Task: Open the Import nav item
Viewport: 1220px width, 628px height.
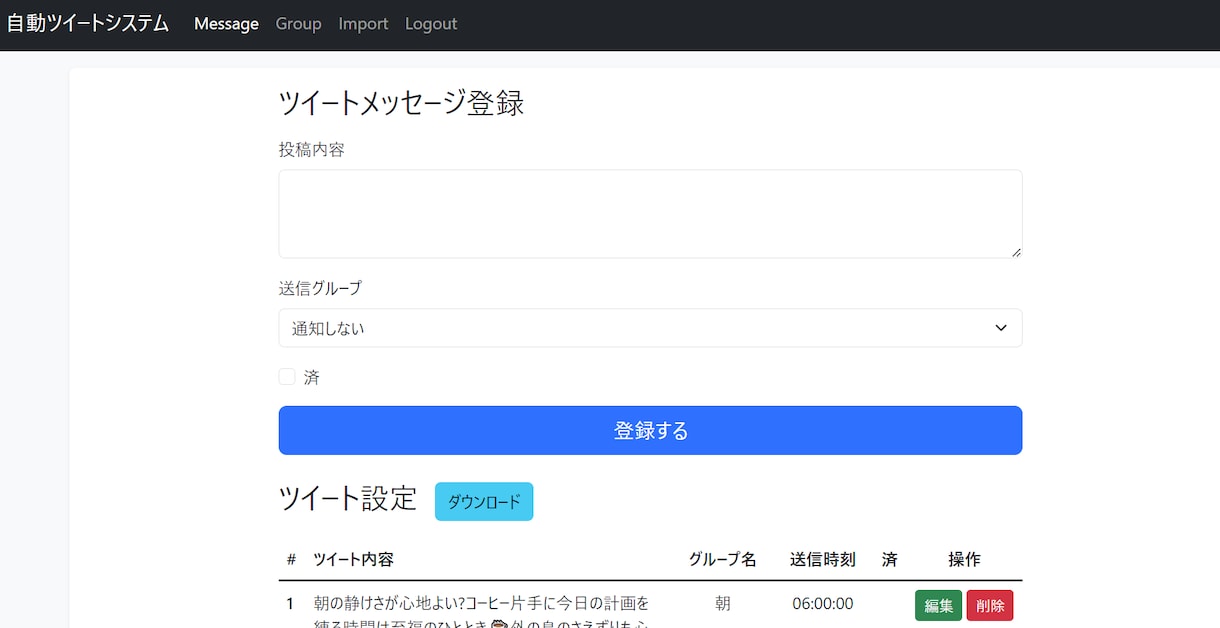Action: pos(363,23)
